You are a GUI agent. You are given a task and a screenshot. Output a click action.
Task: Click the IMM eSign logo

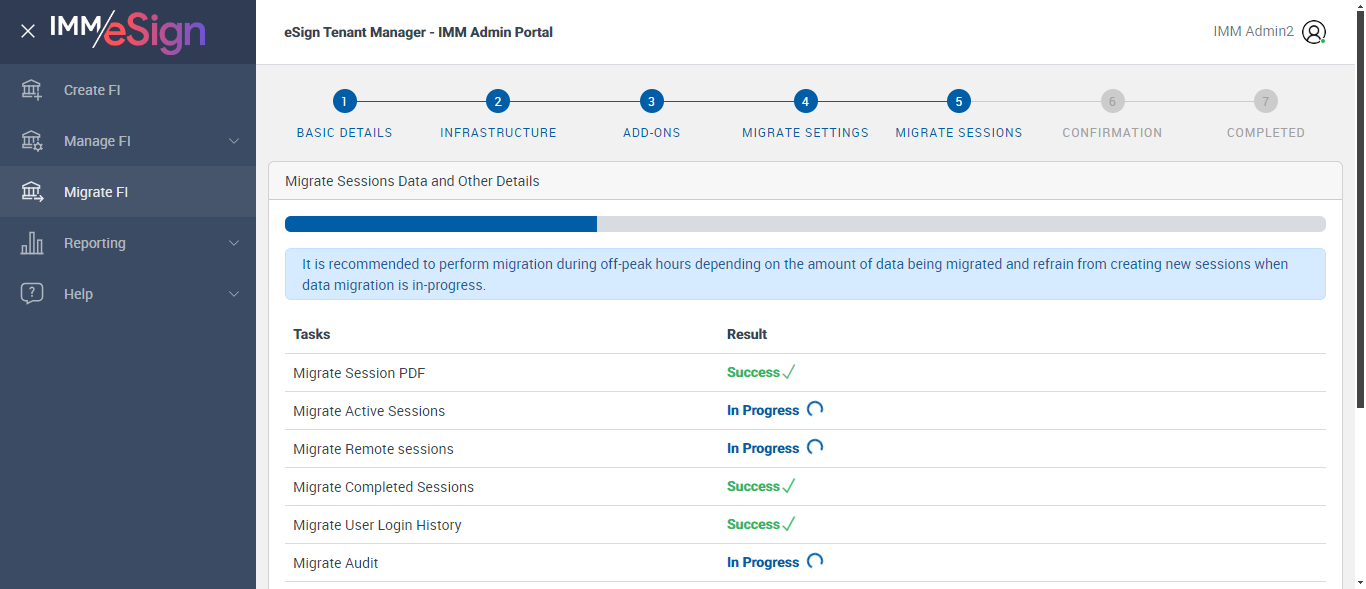pos(128,30)
